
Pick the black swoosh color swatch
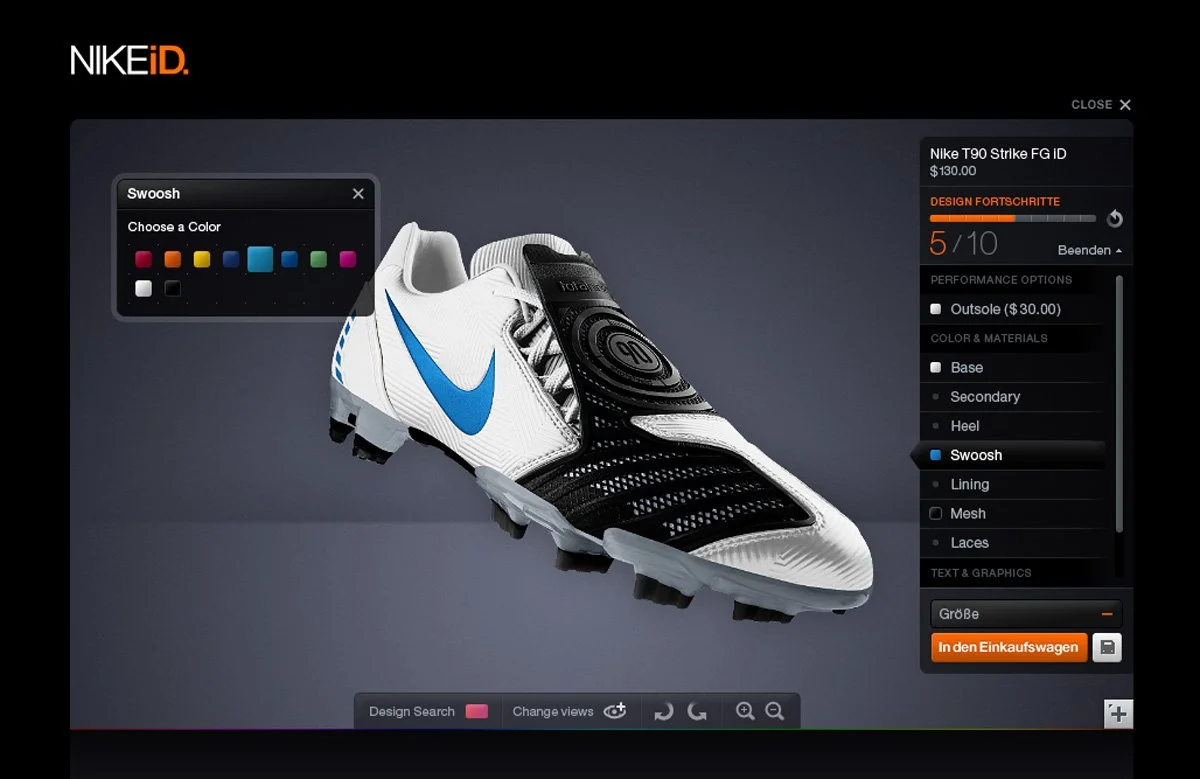[173, 288]
